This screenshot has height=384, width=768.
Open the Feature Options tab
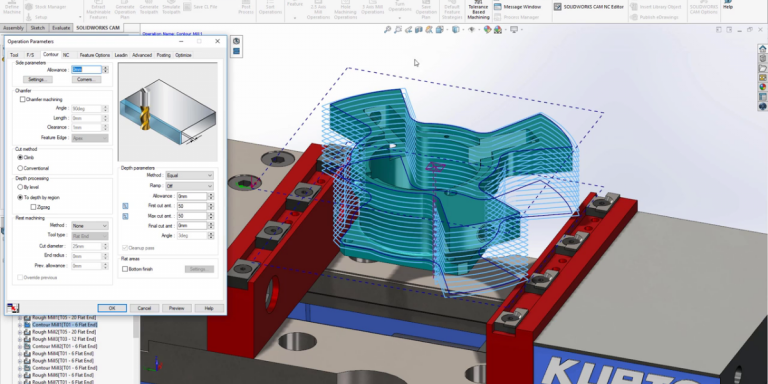tap(95, 55)
